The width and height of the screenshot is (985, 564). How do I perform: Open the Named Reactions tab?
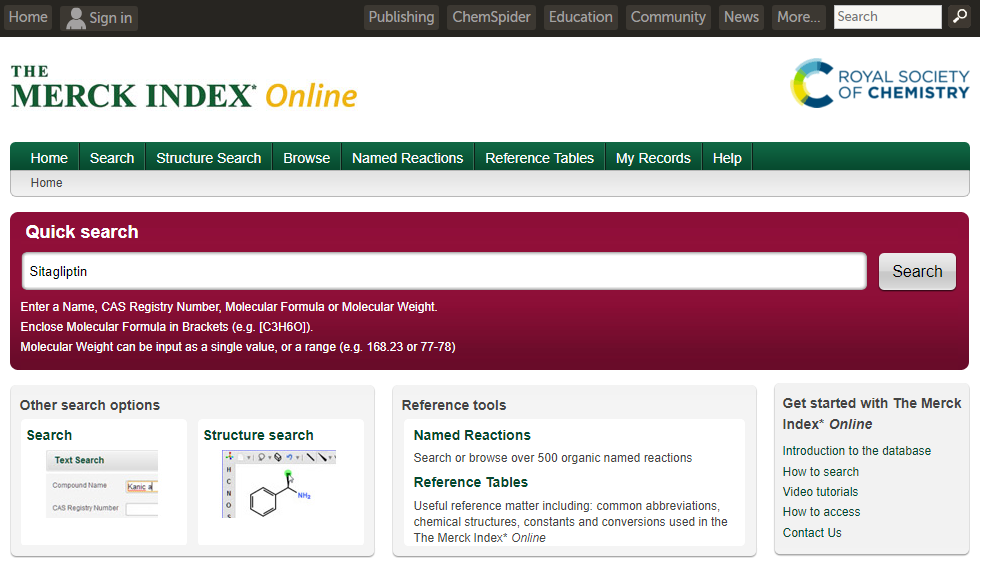pos(407,158)
